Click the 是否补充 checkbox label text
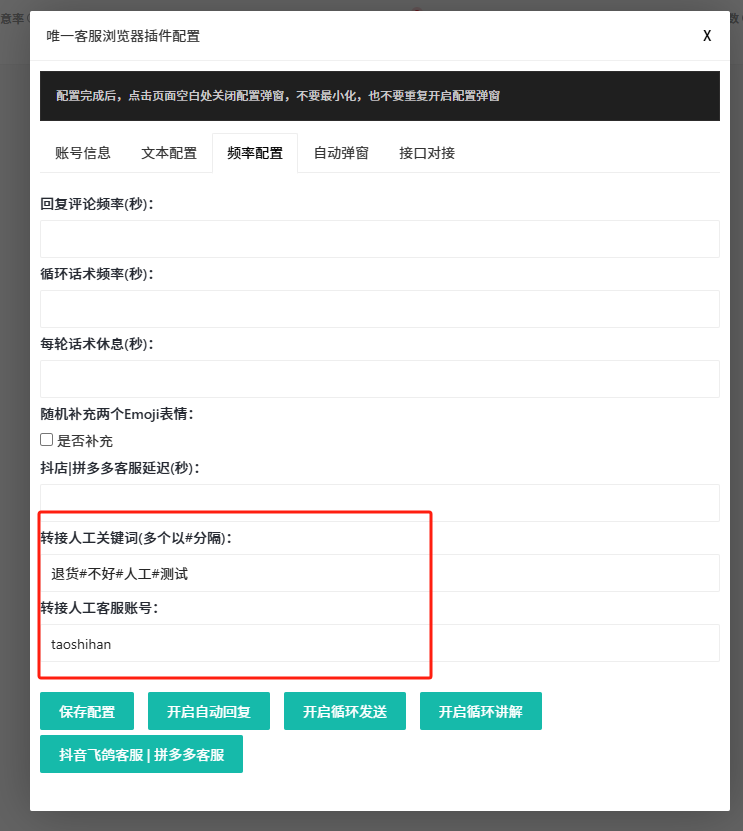The height and width of the screenshot is (831, 743). pos(85,441)
